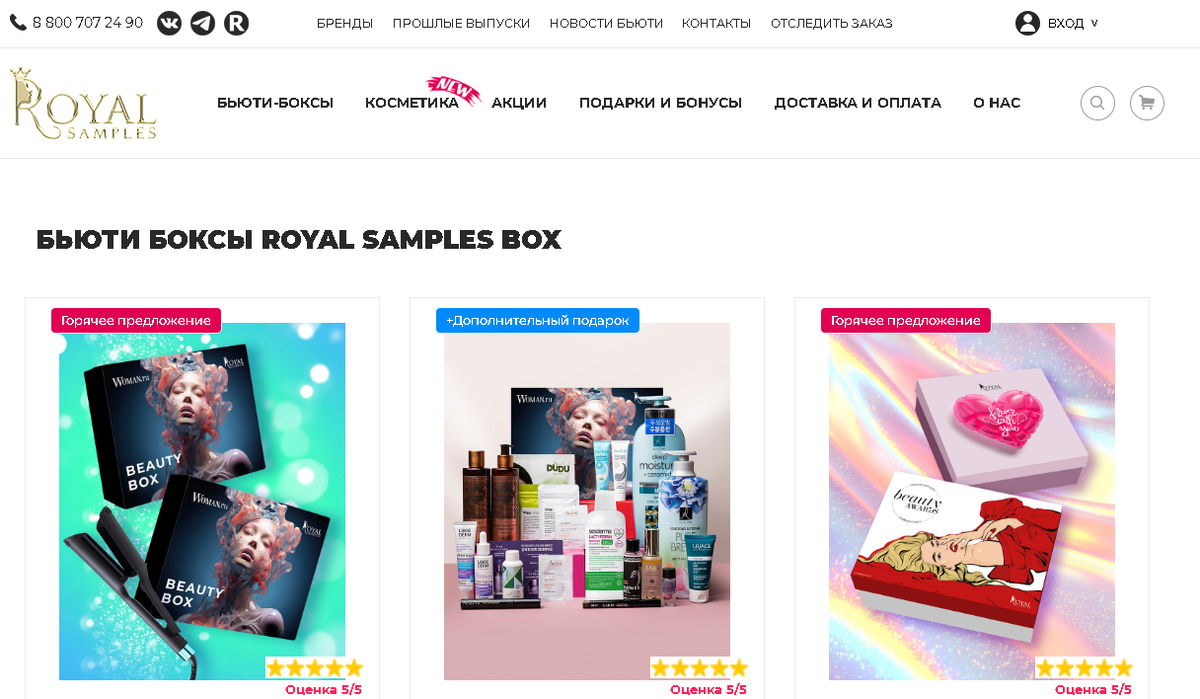Open the БЬЮТИ-БОКСЫ menu
The image size is (1200, 699).
[x=275, y=103]
